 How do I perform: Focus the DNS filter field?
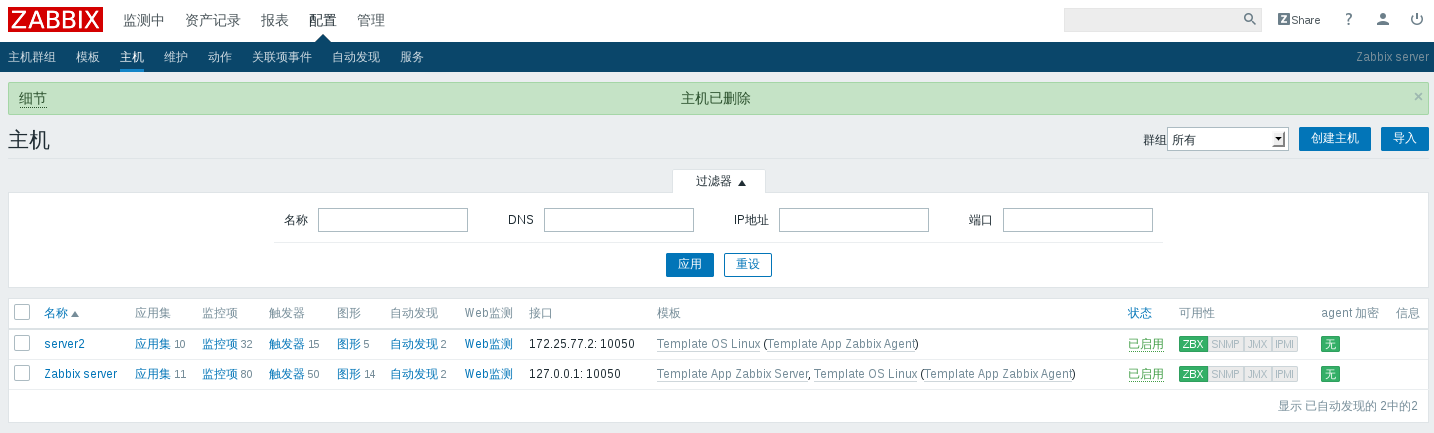coord(619,220)
